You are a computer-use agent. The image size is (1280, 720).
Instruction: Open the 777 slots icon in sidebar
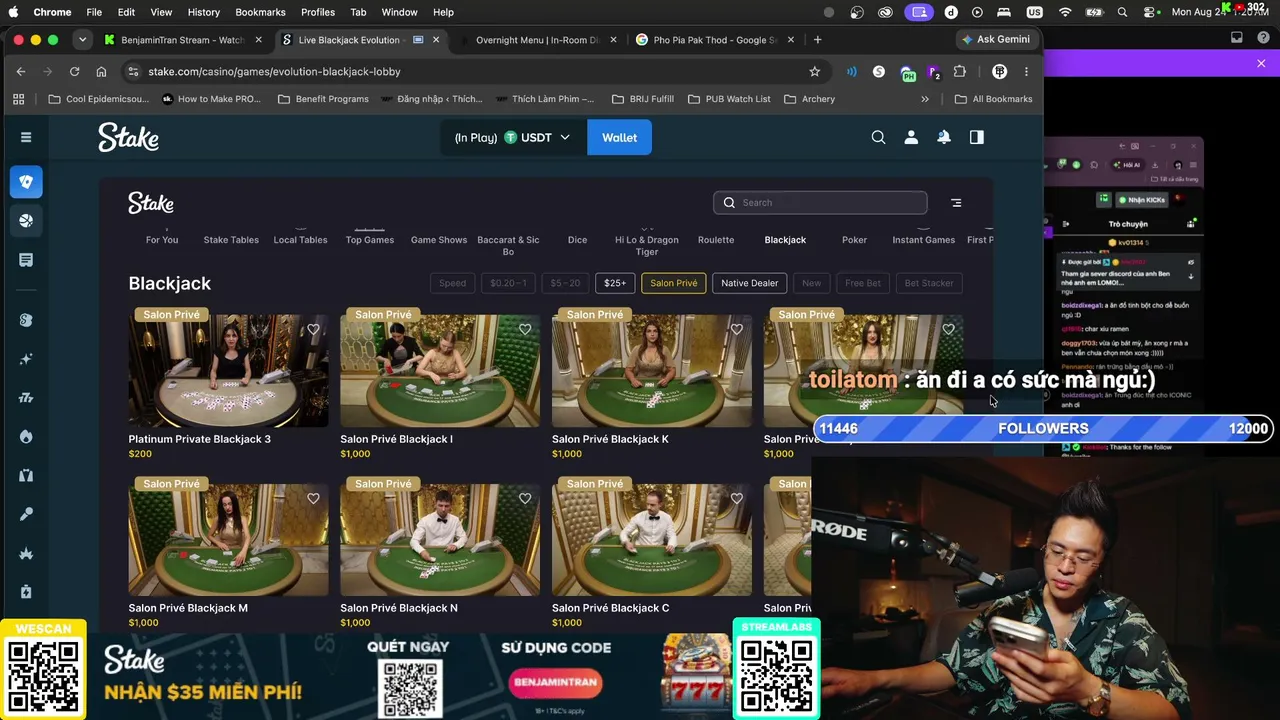pyautogui.click(x=26, y=398)
